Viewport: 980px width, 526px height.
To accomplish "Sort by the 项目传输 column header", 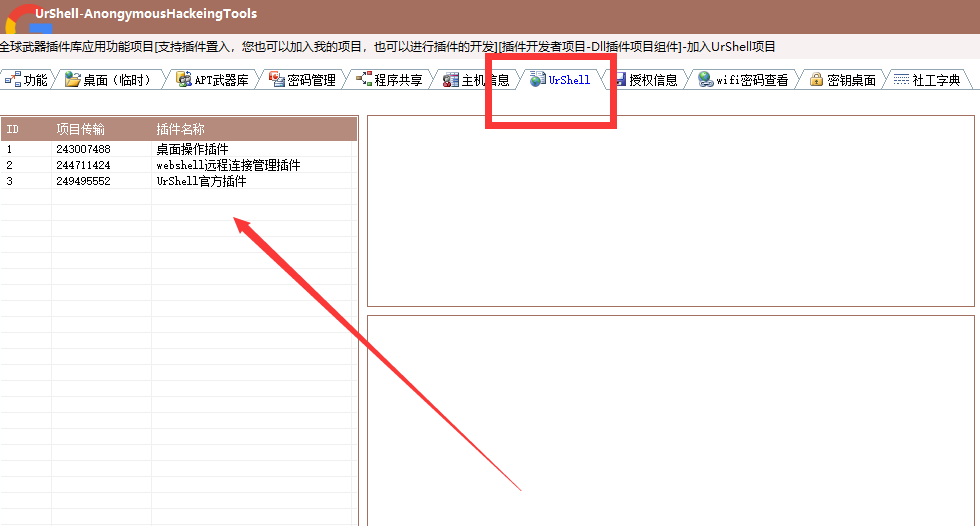I will click(x=101, y=129).
